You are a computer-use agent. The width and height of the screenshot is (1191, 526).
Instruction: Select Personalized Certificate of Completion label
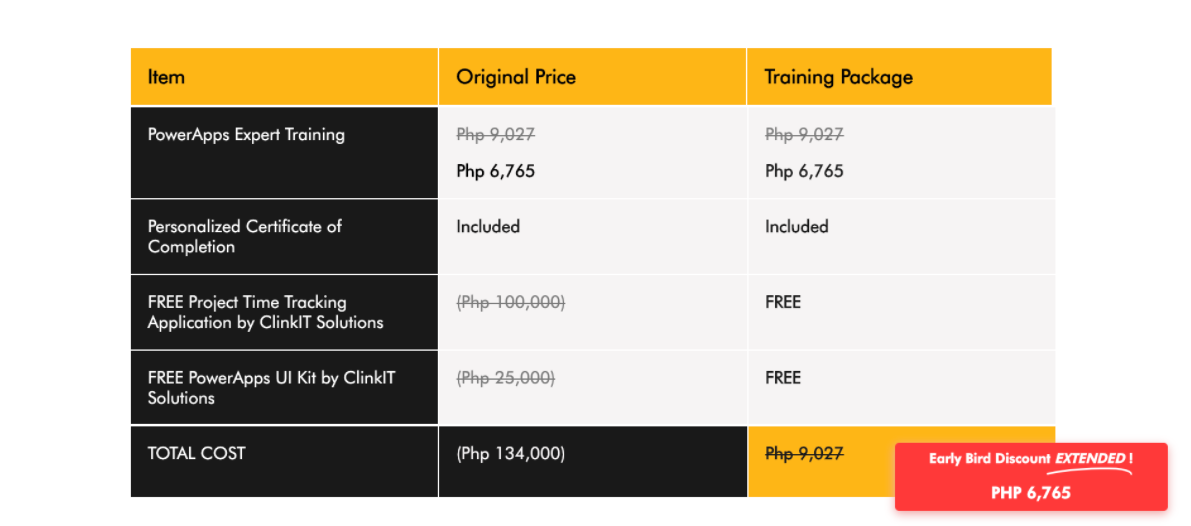click(x=245, y=237)
